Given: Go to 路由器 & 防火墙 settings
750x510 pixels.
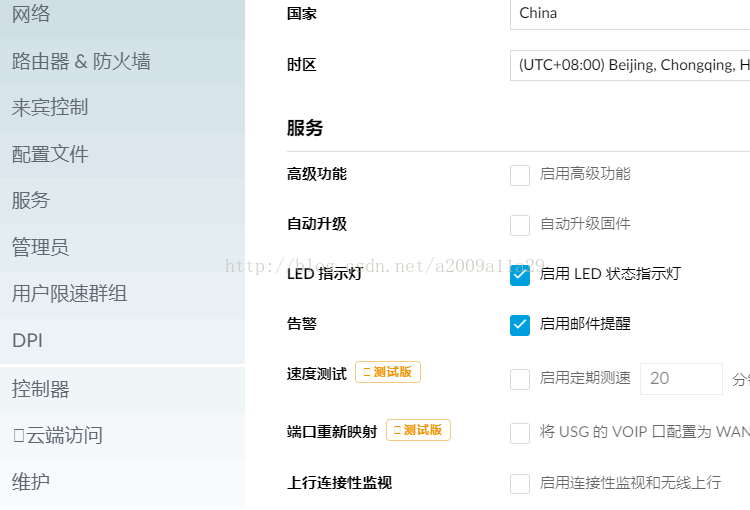Looking at the screenshot, I should click(x=81, y=61).
